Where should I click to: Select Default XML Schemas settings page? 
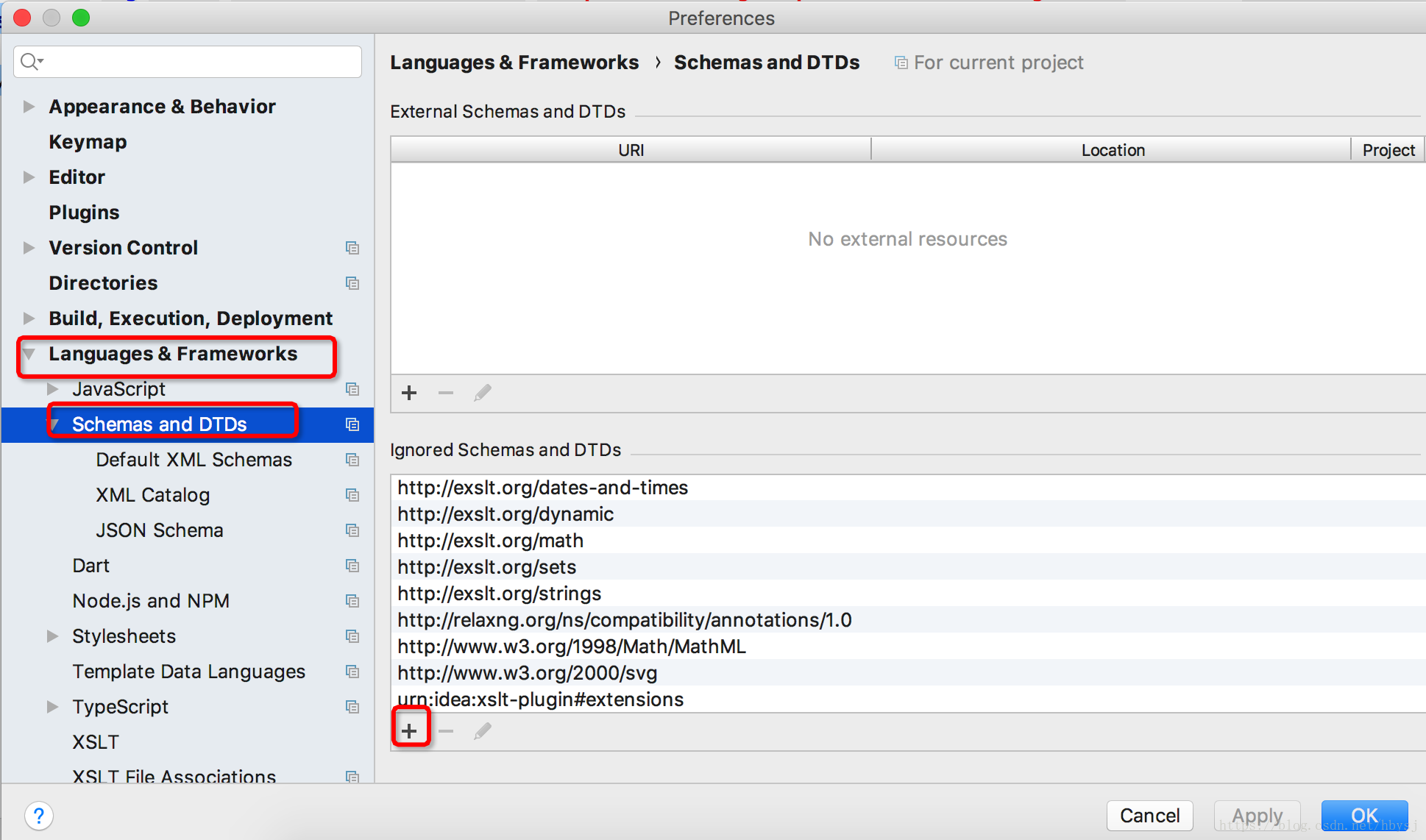(x=194, y=460)
